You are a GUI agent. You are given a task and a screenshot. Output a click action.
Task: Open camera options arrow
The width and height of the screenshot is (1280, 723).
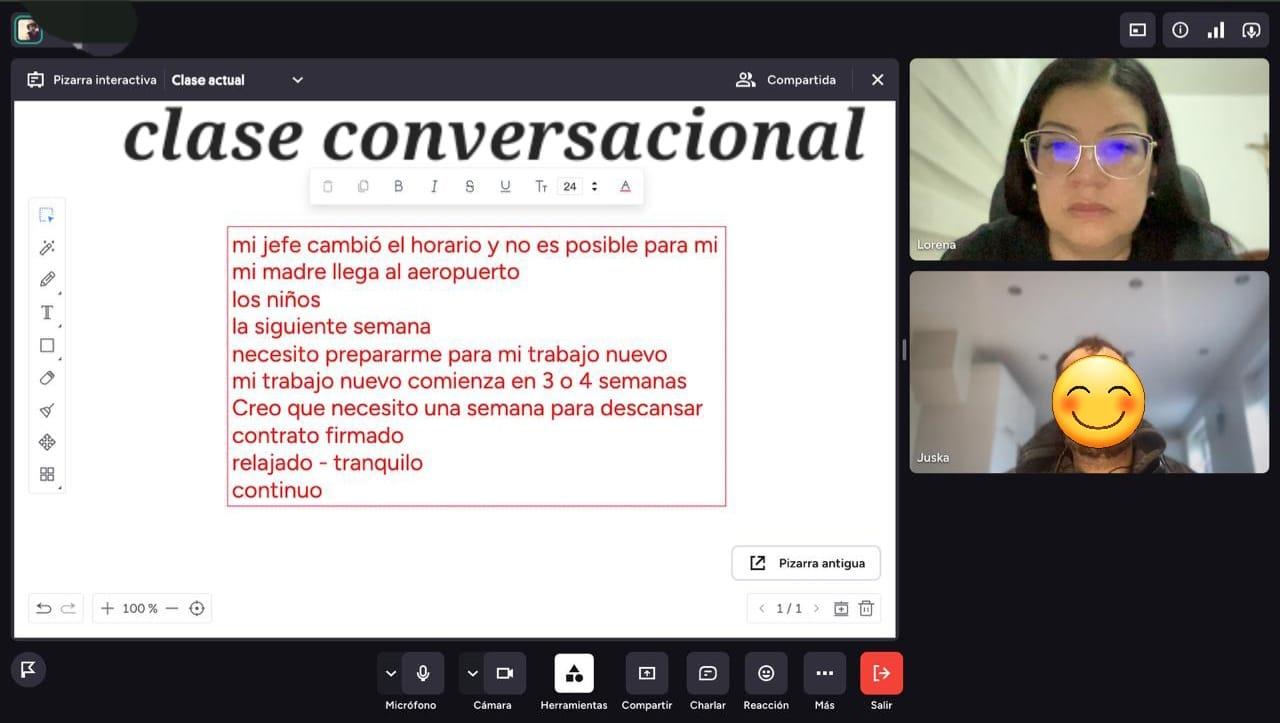point(472,673)
